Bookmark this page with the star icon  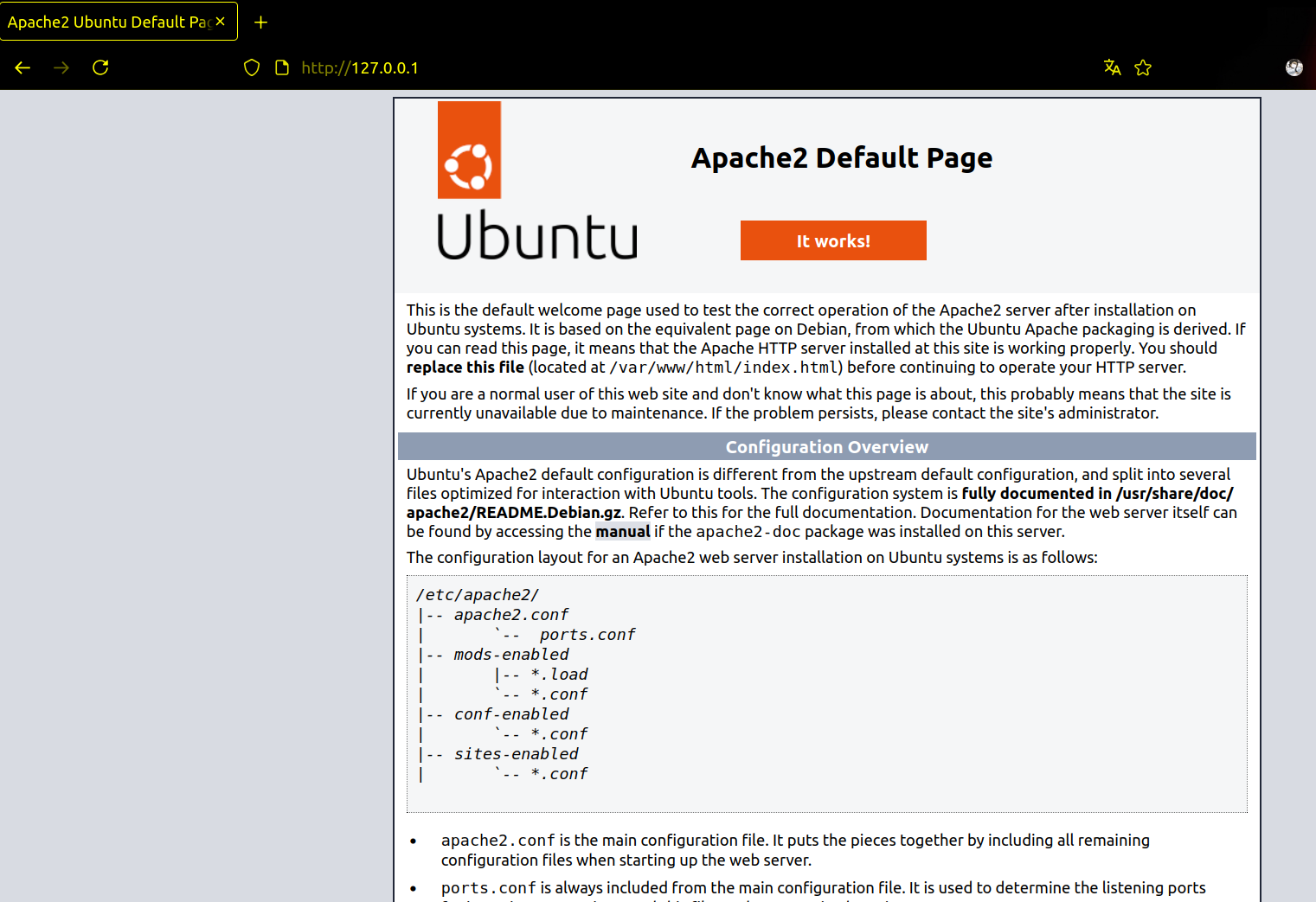pos(1143,67)
